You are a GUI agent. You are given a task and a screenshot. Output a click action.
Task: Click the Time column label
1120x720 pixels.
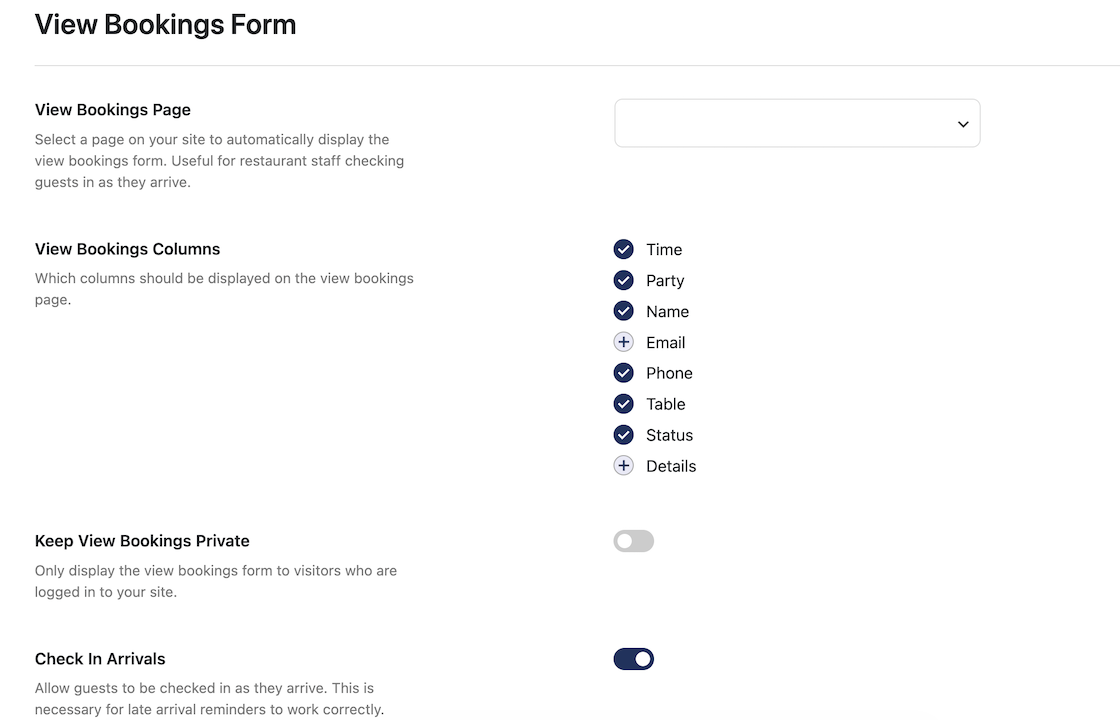664,250
